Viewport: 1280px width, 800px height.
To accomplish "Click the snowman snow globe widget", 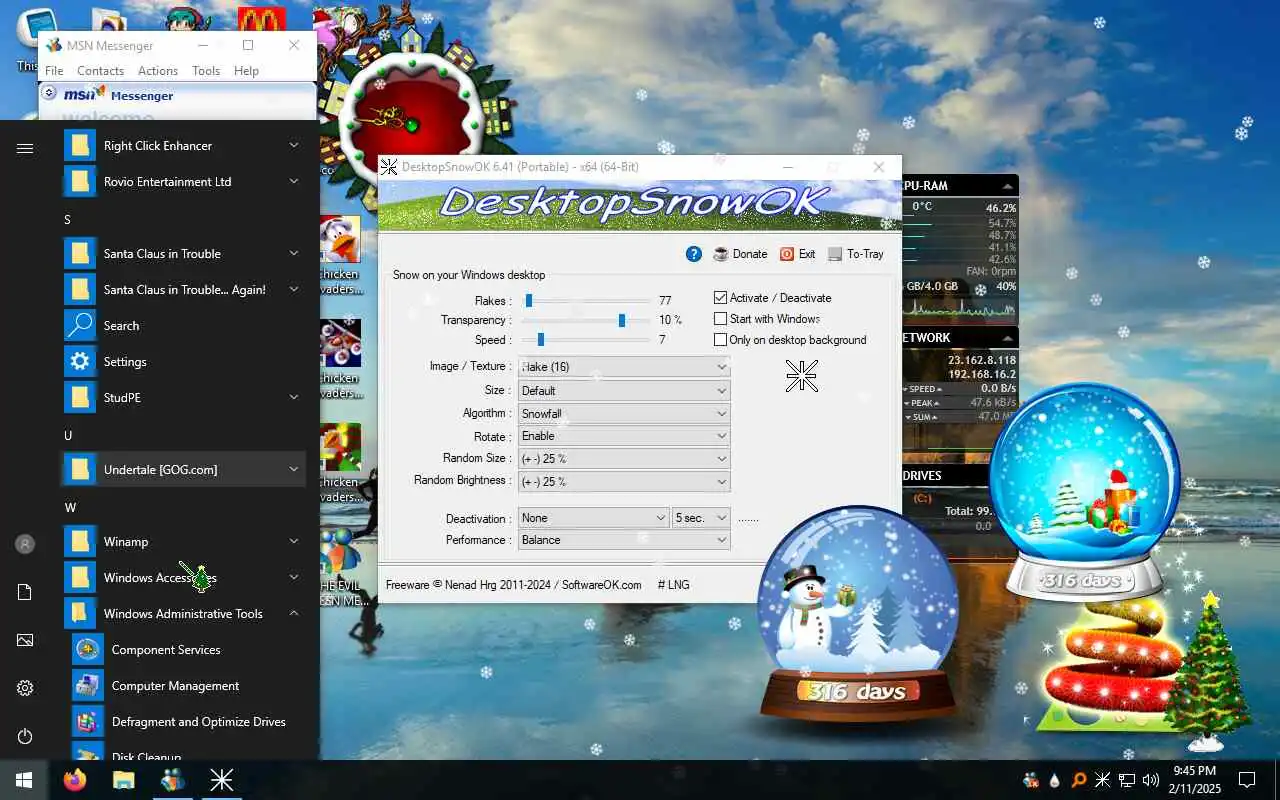I will [856, 612].
